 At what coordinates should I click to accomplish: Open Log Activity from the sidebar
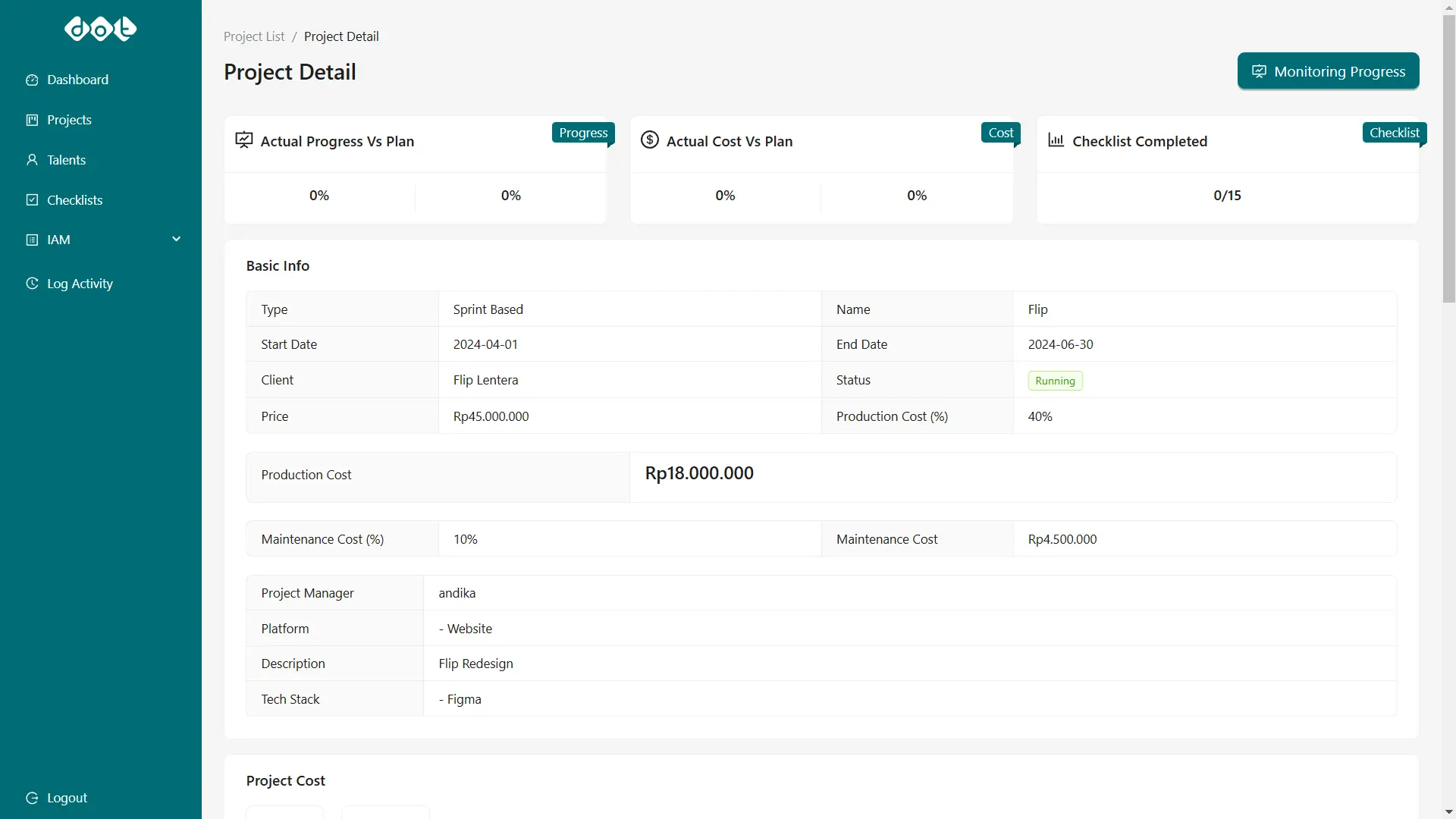click(80, 284)
